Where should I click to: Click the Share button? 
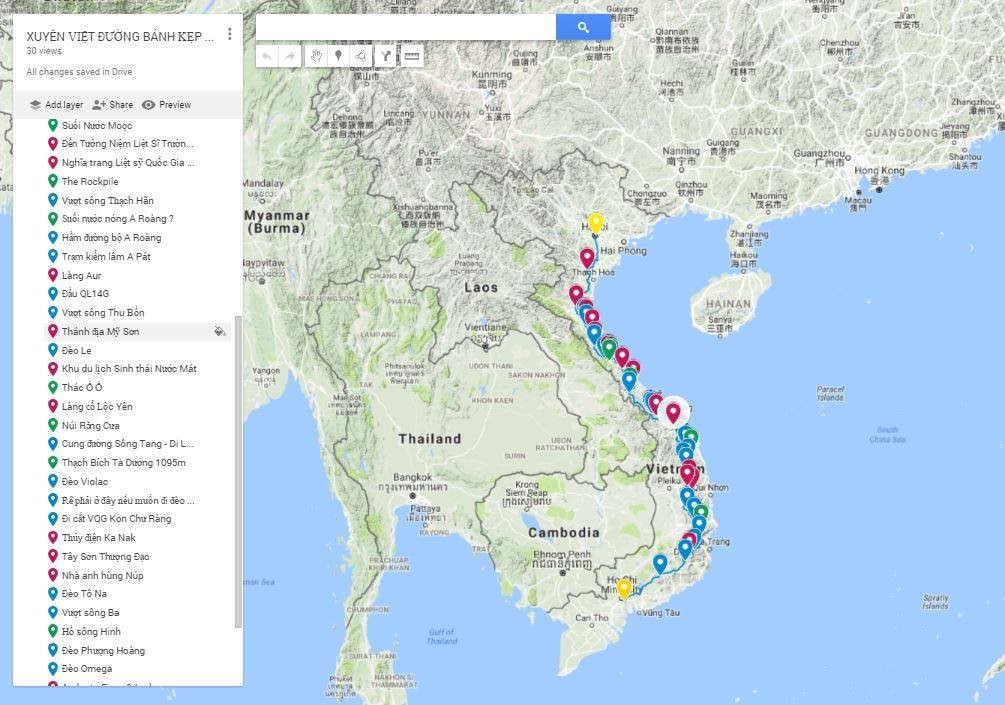[x=112, y=105]
